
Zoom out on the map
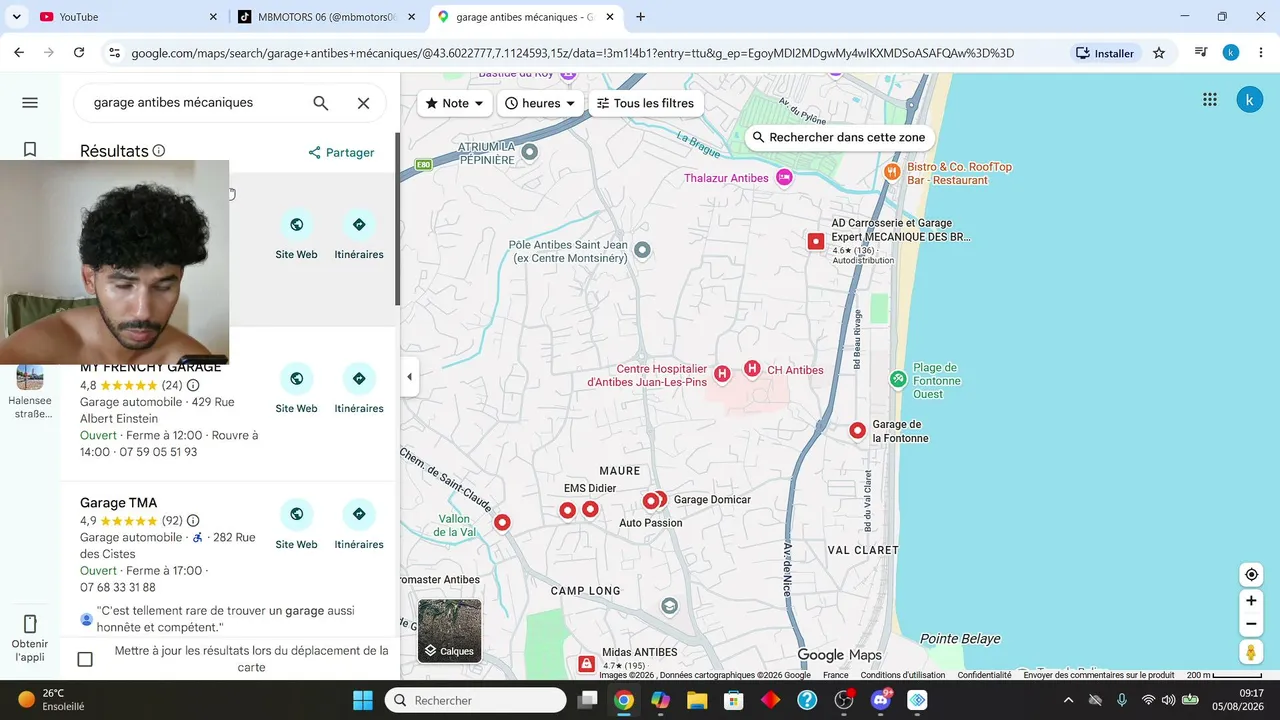1251,625
